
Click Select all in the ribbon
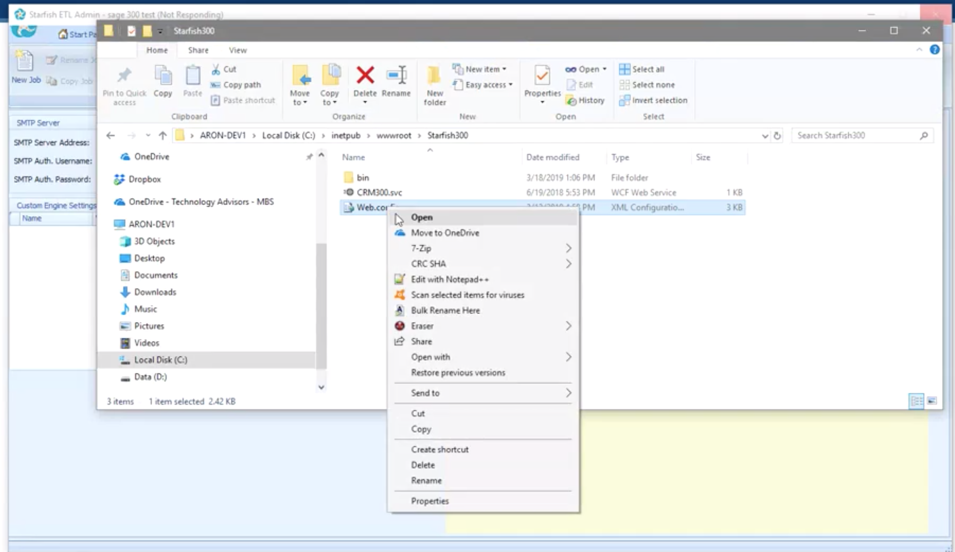[641, 69]
